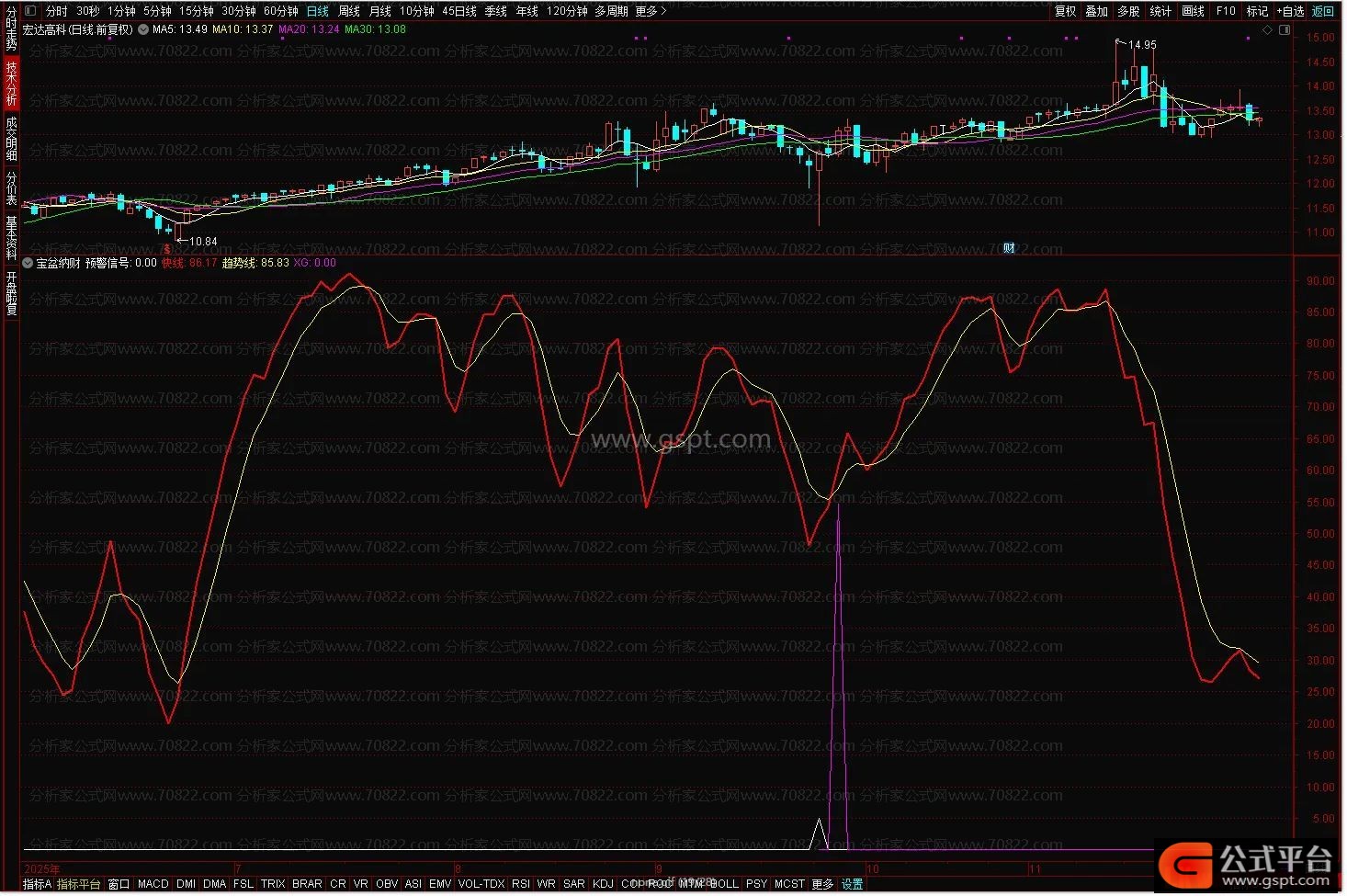
Task: Select the 5分钟 period tab
Action: tap(157, 11)
